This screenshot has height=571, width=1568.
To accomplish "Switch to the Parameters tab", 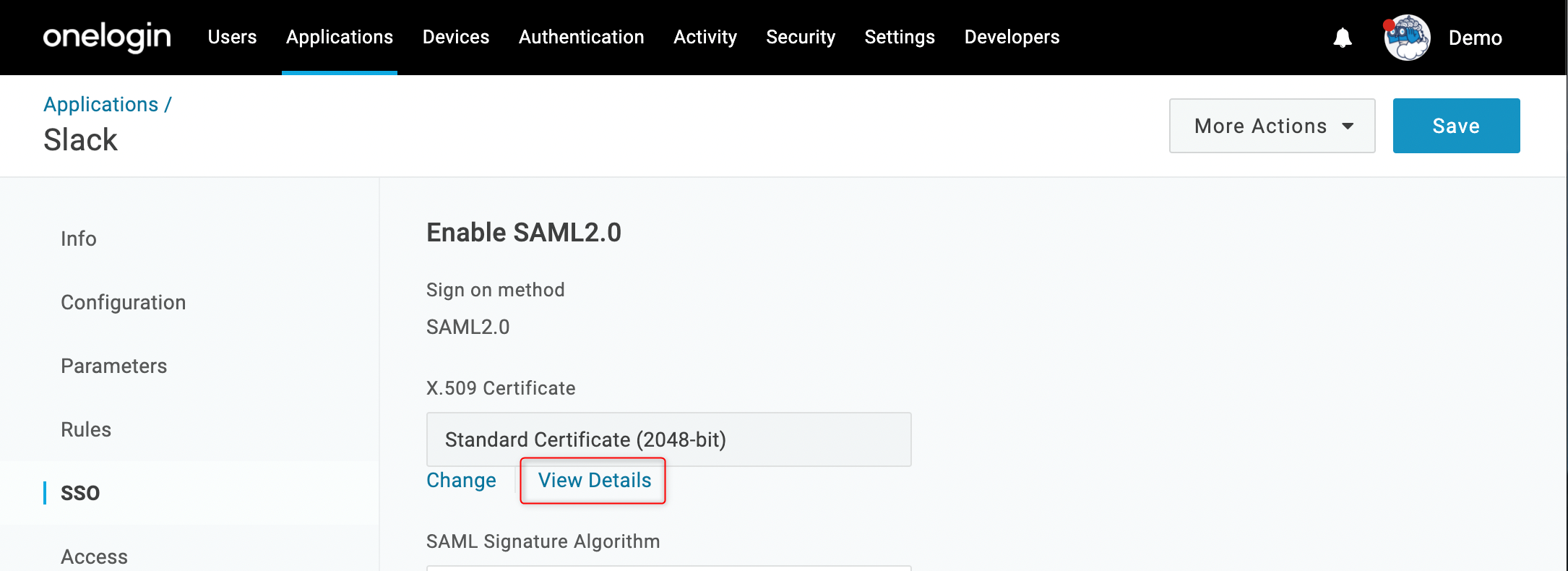I will coord(114,366).
